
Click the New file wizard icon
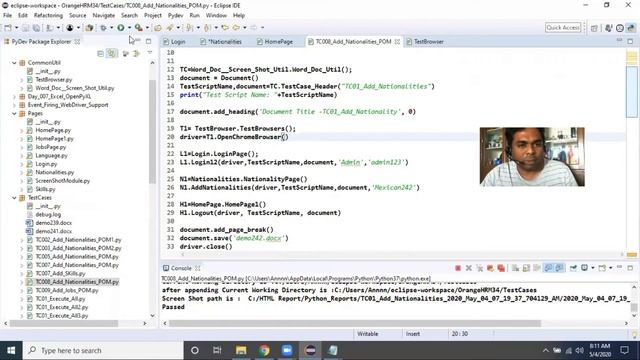(8, 28)
